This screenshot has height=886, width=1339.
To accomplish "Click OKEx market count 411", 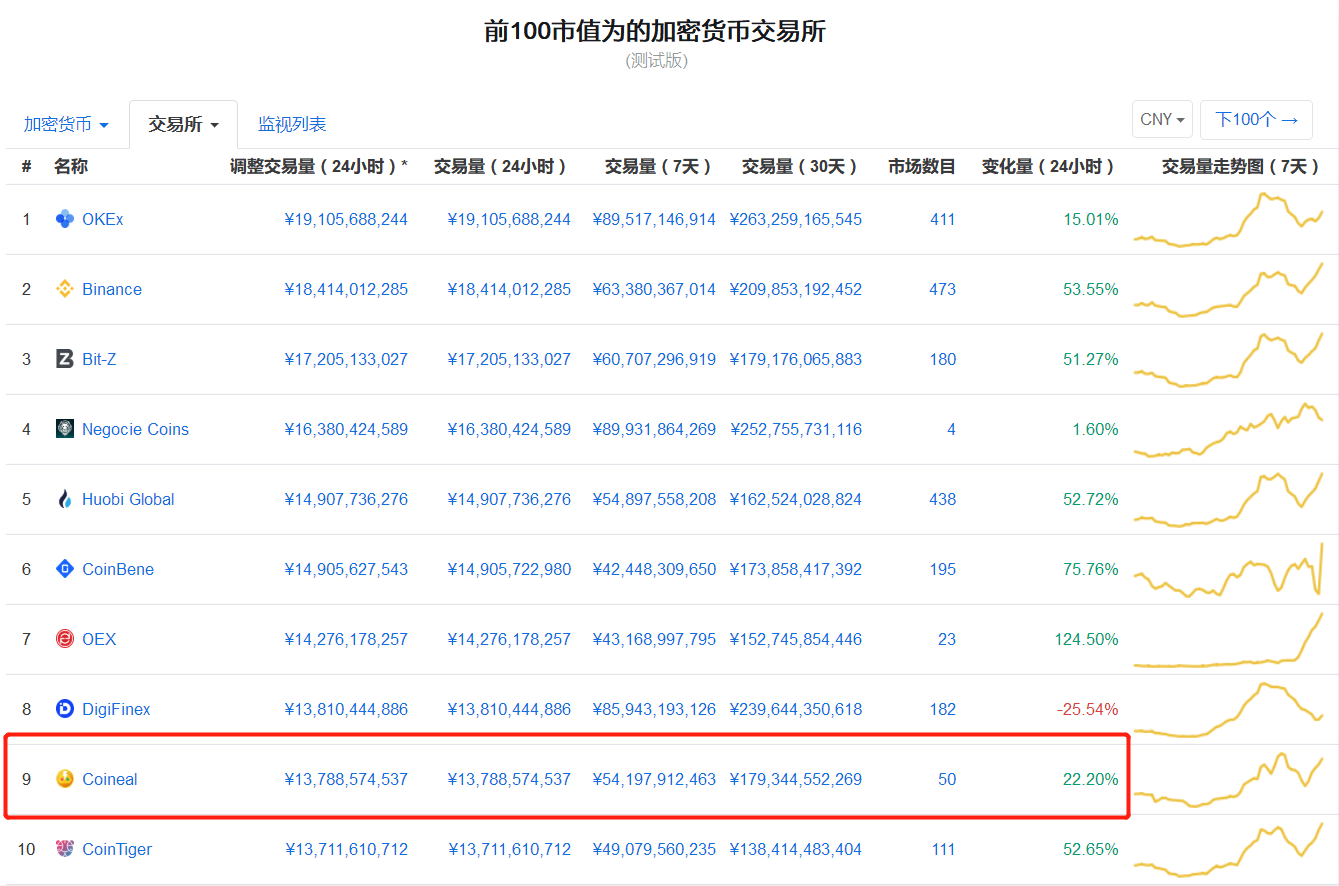I will click(x=943, y=219).
